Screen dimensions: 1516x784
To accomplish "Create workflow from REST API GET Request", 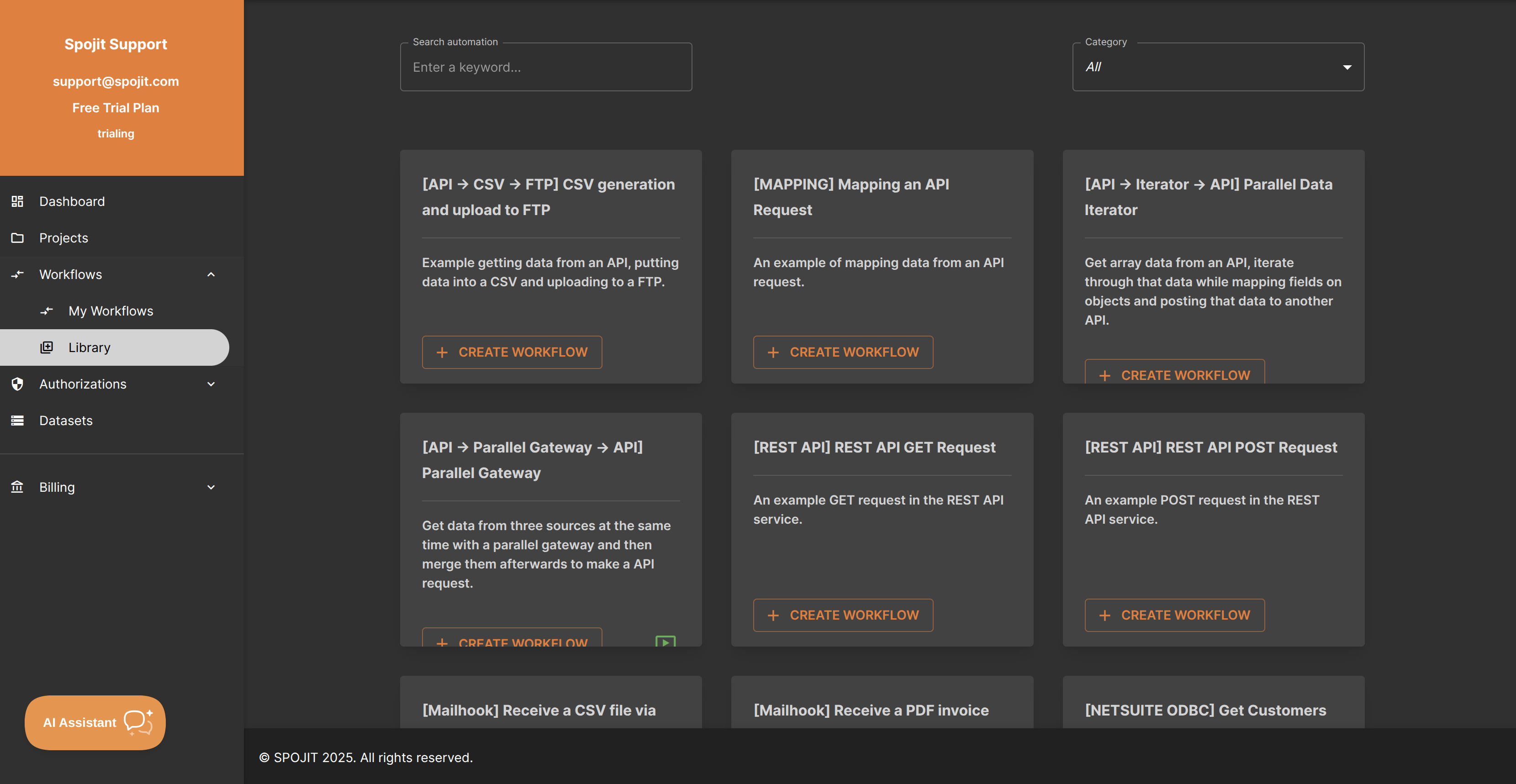I will tap(843, 615).
